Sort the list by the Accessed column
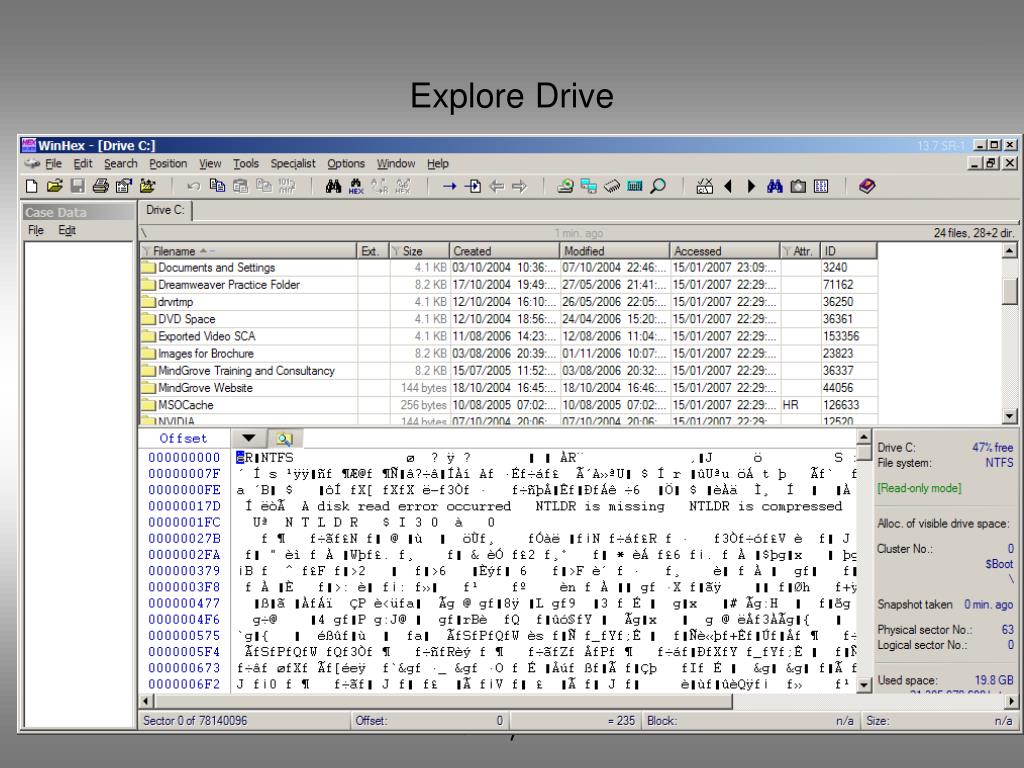The image size is (1024, 768). point(725,251)
